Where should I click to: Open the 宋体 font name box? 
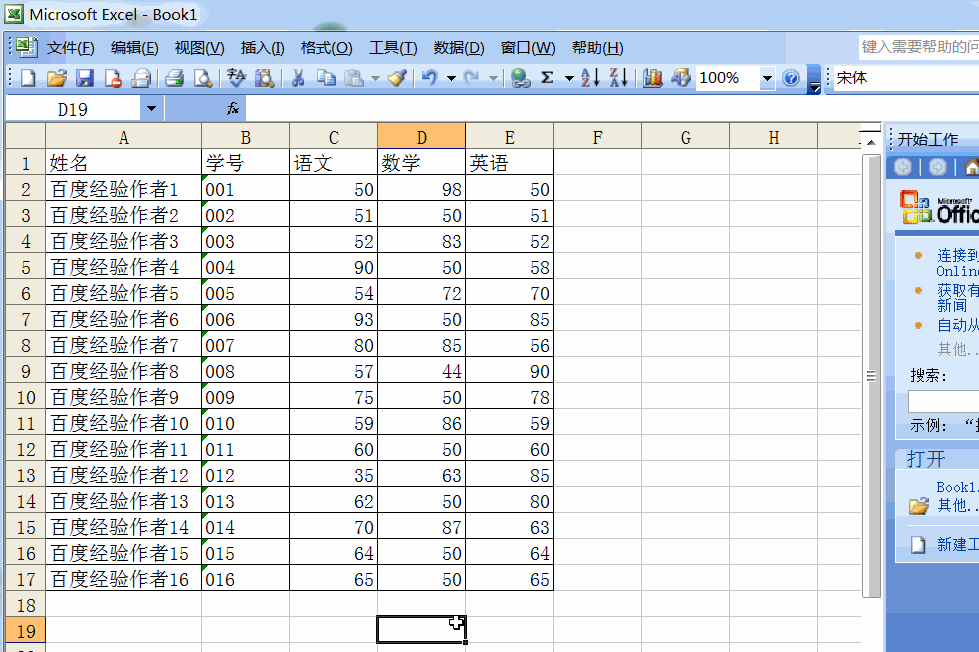point(905,78)
